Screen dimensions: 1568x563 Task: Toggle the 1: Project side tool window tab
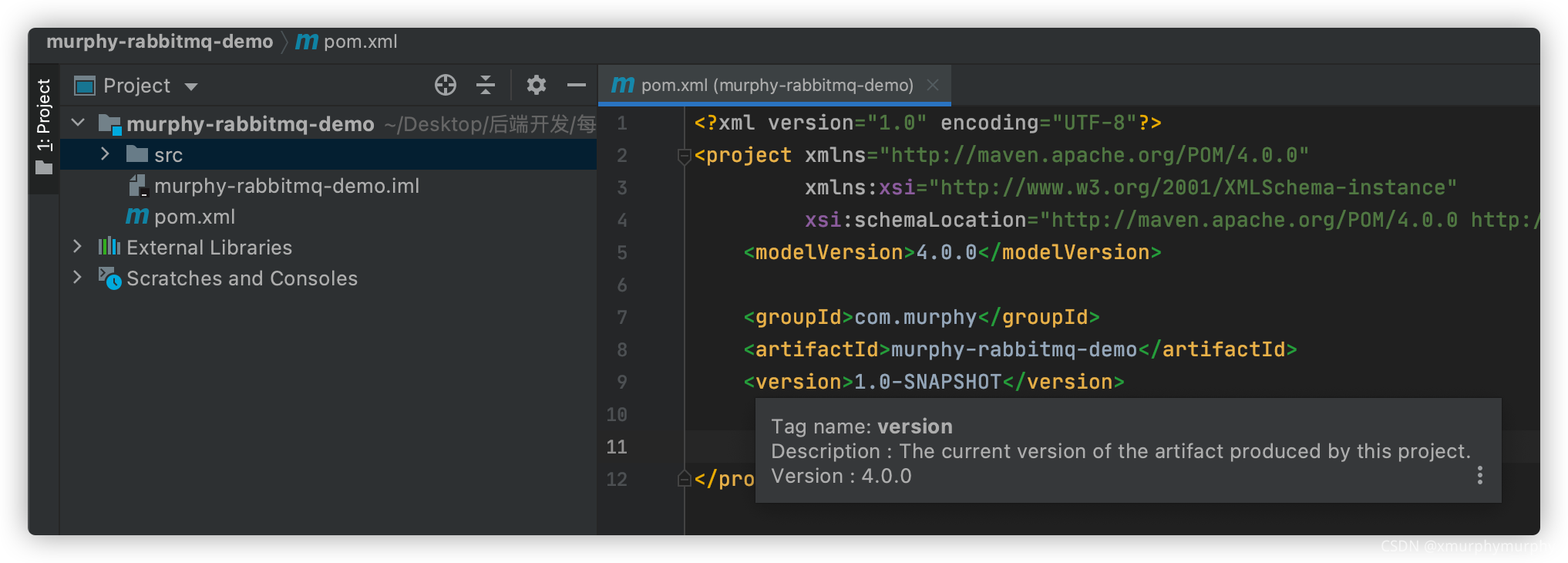point(44,127)
